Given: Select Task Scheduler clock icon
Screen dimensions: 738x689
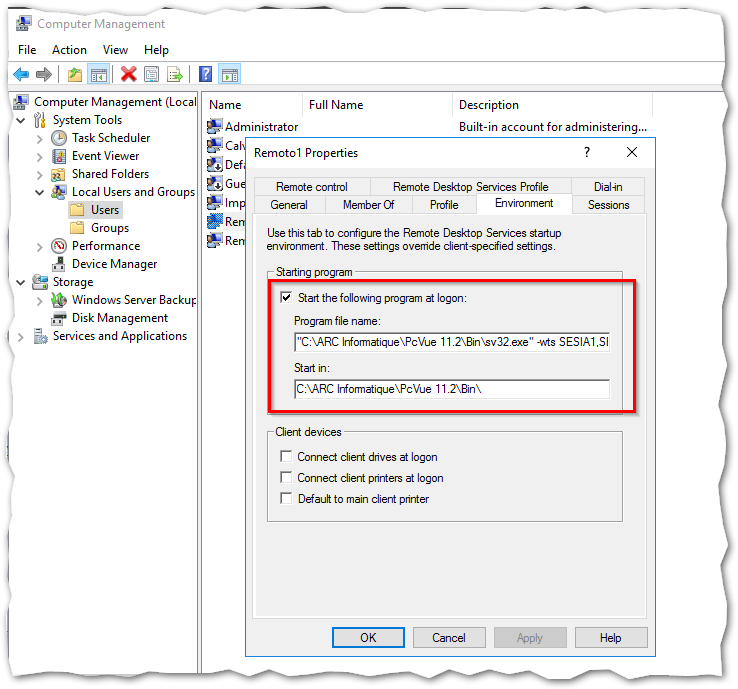Looking at the screenshot, I should pos(59,138).
